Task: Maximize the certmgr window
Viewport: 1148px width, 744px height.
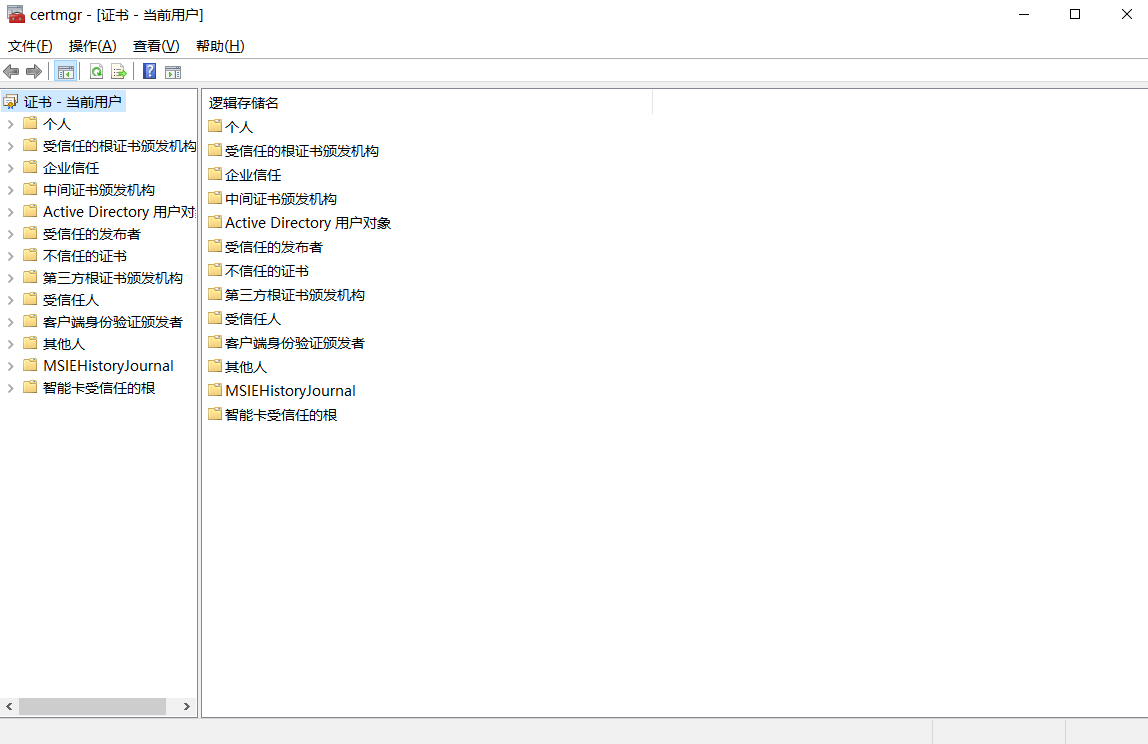Action: tap(1075, 15)
